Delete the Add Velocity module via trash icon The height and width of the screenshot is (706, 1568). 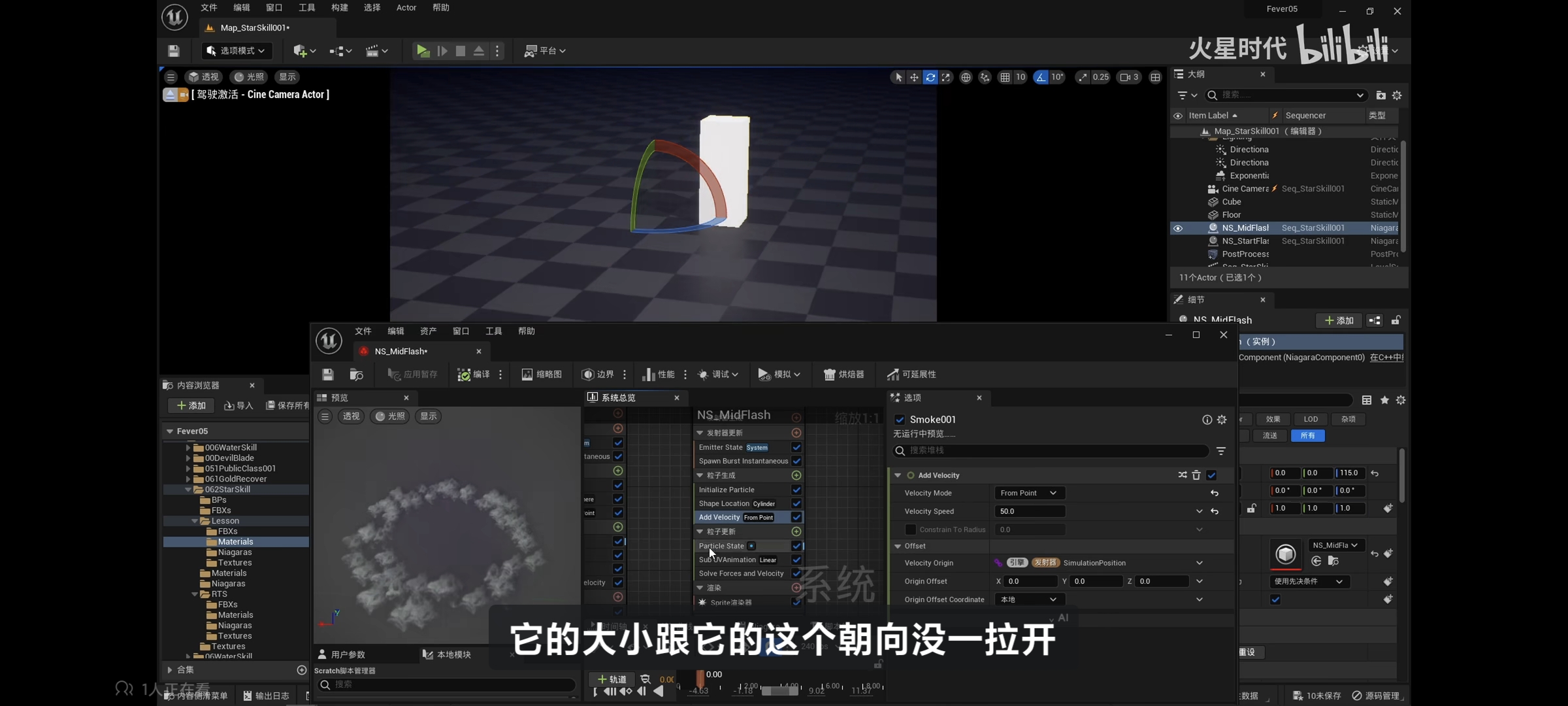click(x=1196, y=475)
